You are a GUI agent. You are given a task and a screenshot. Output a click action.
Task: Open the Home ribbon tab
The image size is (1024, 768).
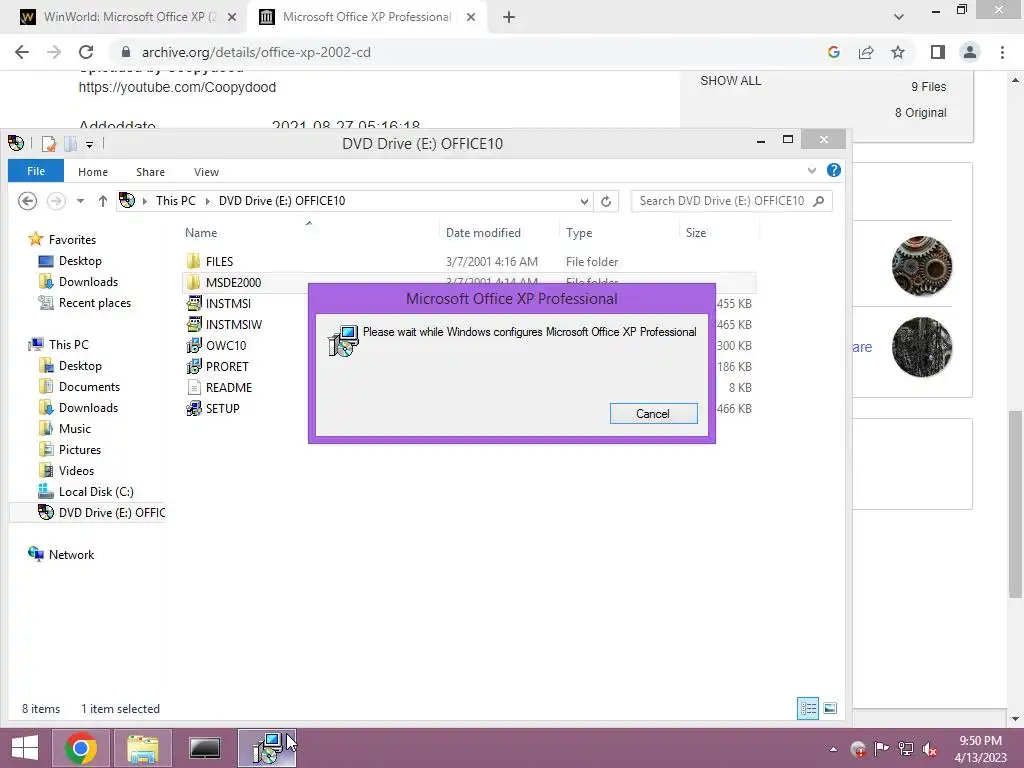click(93, 172)
